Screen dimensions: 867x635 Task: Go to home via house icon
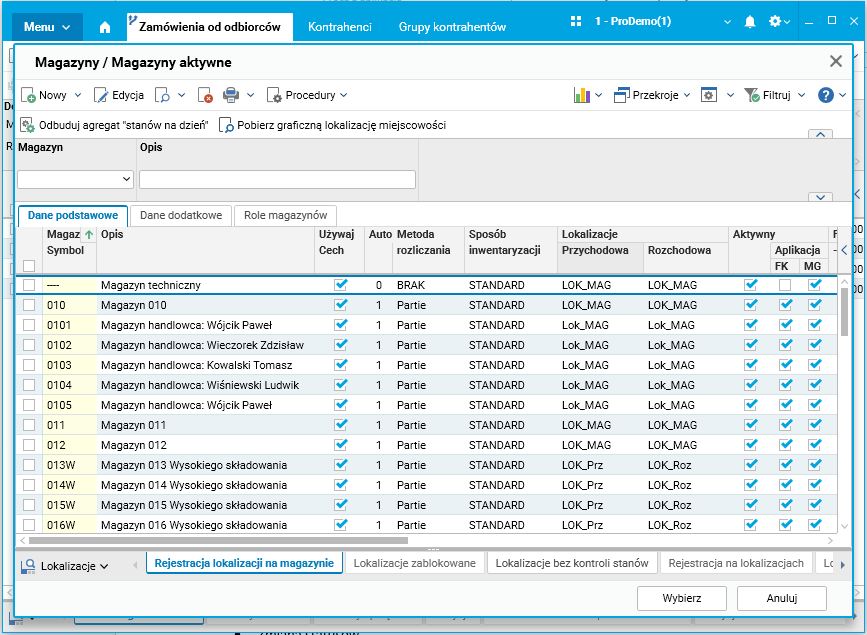pos(105,27)
